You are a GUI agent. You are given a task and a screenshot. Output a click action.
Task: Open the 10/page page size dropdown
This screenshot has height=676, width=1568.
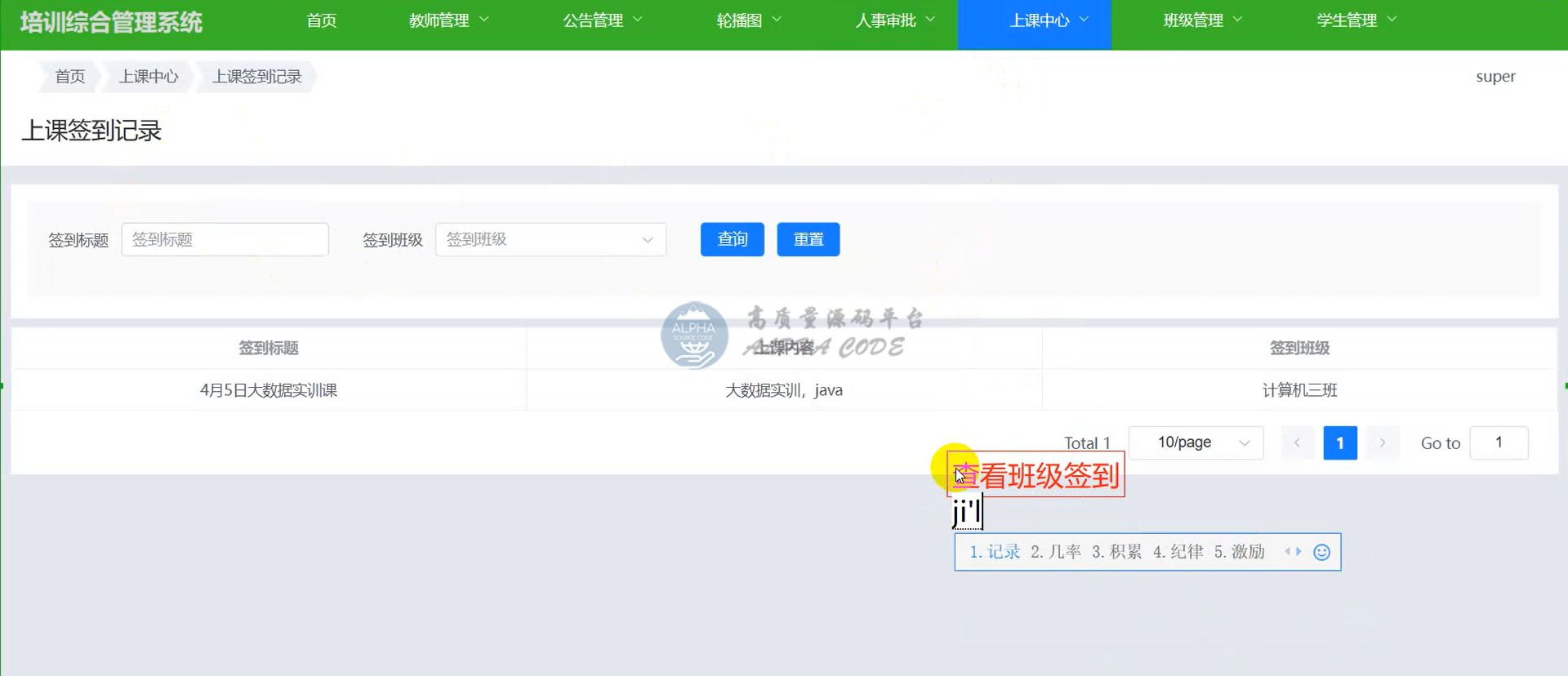click(x=1196, y=443)
